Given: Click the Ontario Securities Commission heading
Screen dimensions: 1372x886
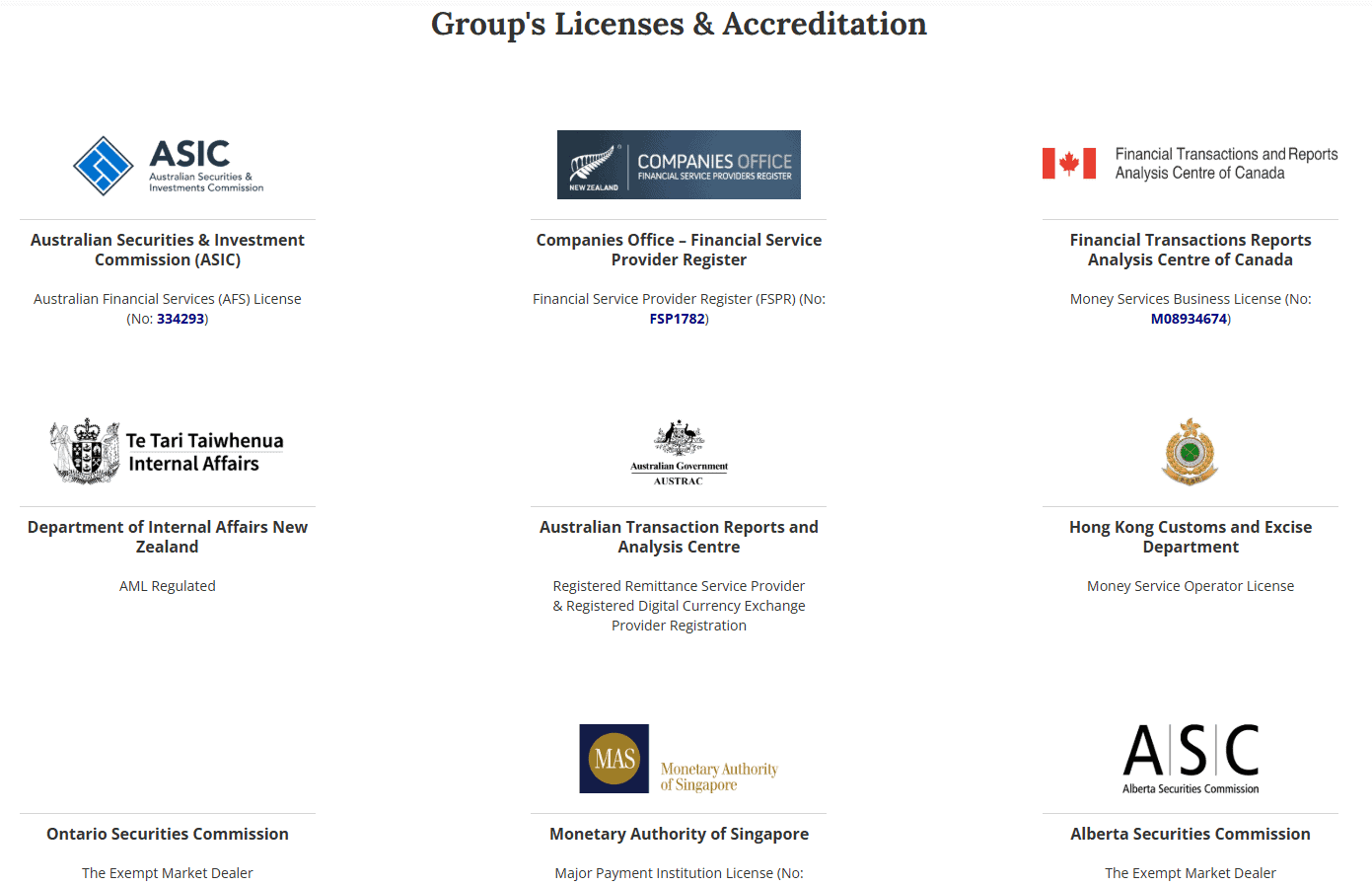Looking at the screenshot, I should pos(167,834).
